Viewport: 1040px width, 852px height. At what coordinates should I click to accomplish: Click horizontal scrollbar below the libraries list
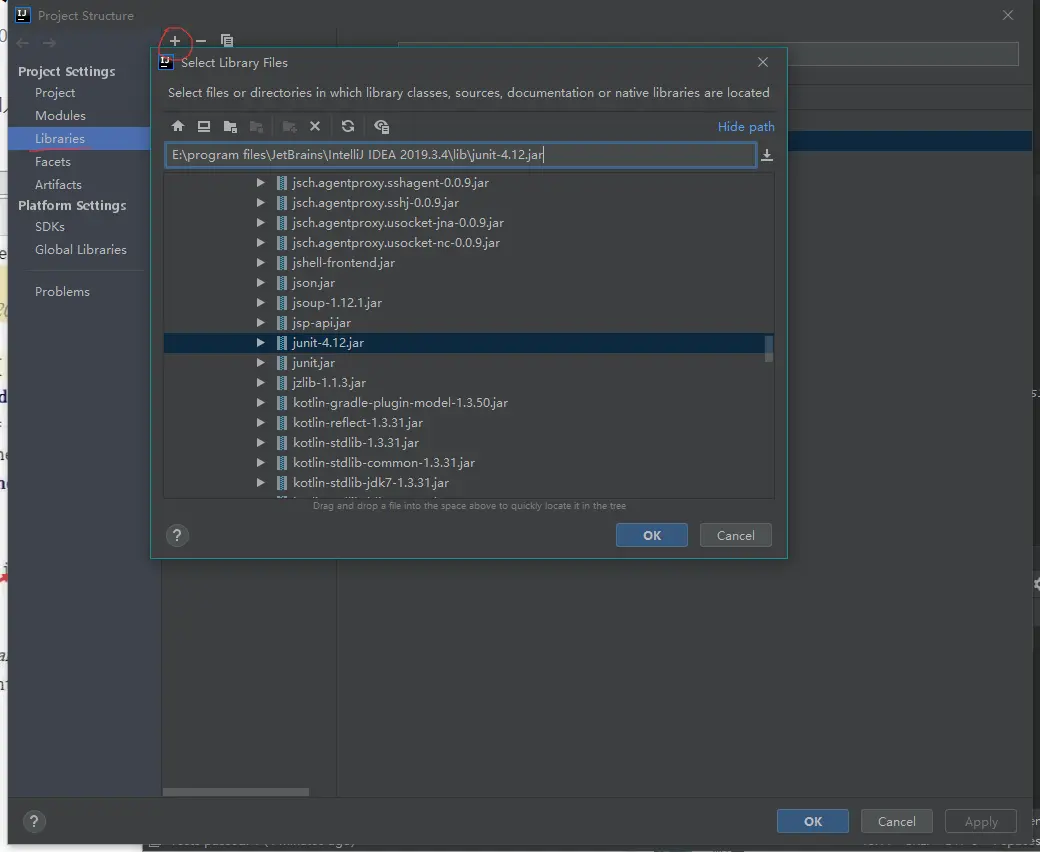point(236,792)
